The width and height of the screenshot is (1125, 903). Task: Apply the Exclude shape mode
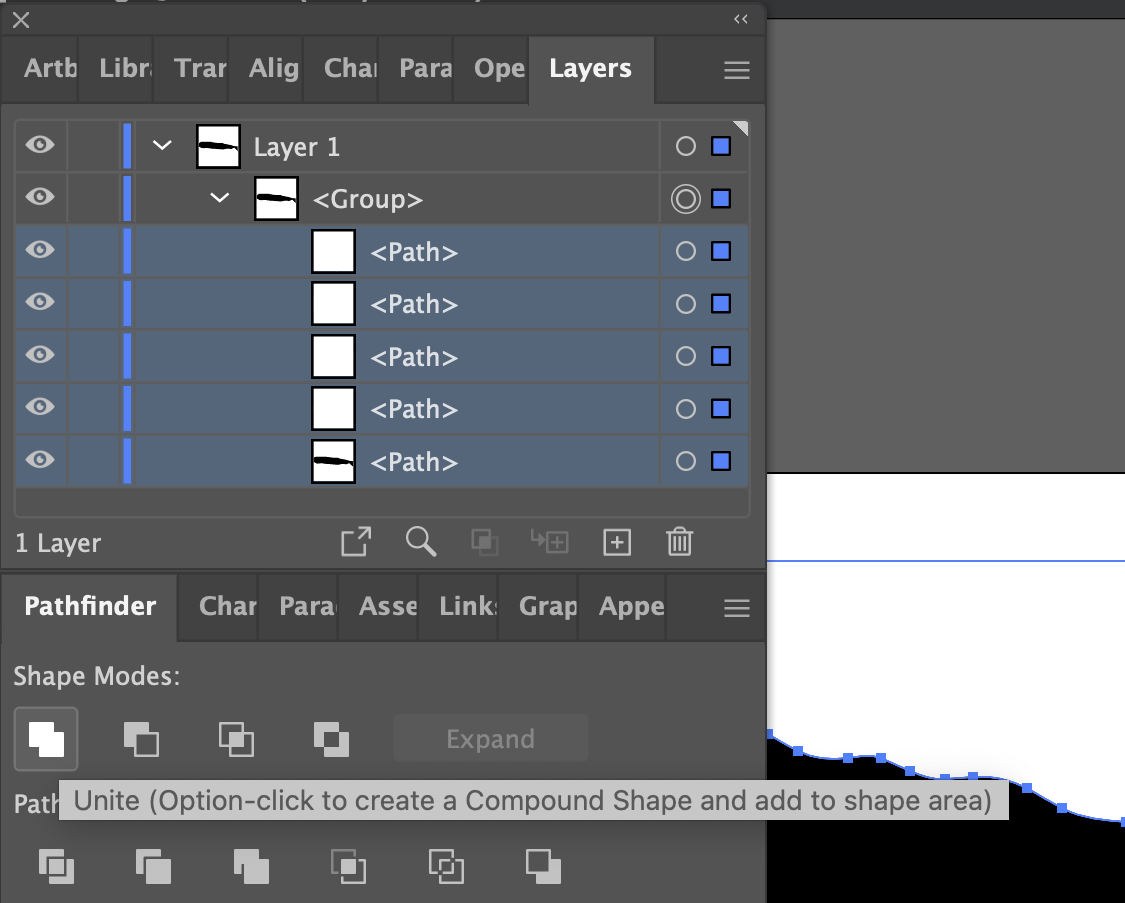[x=331, y=739]
